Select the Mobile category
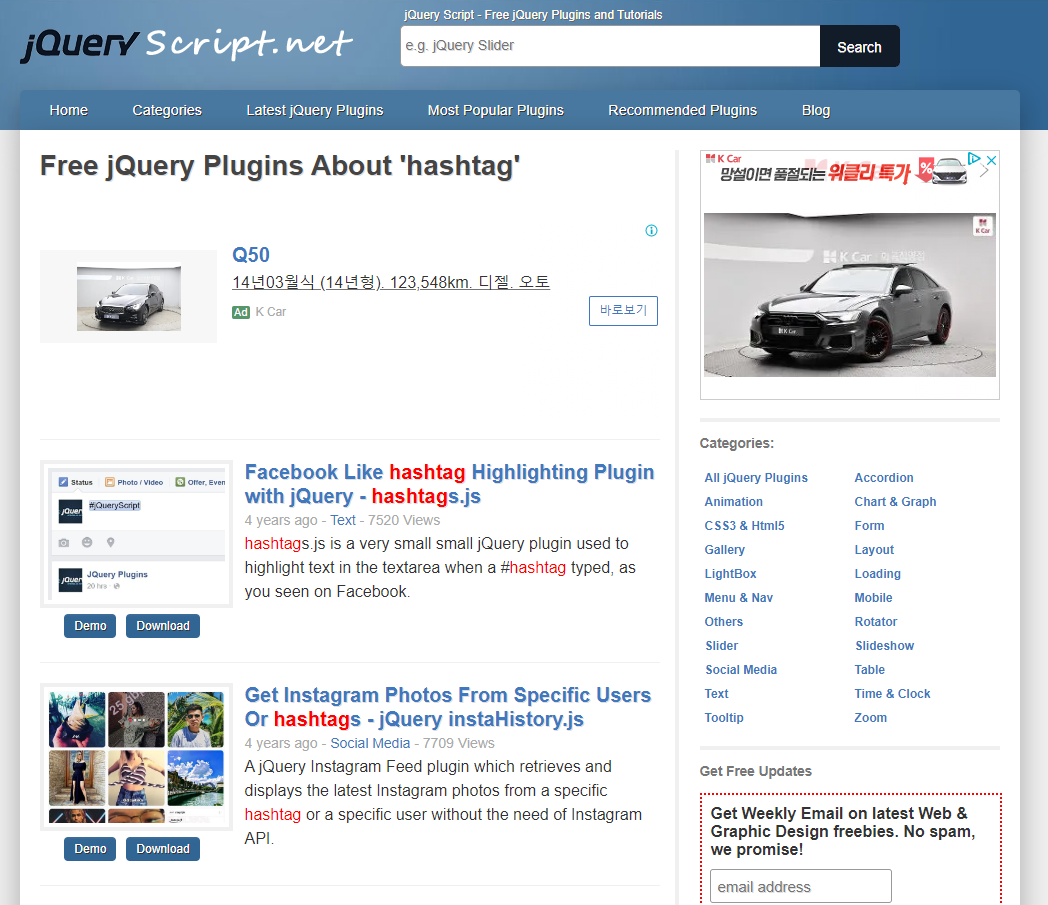Screen dimensions: 1048x905 [873, 598]
